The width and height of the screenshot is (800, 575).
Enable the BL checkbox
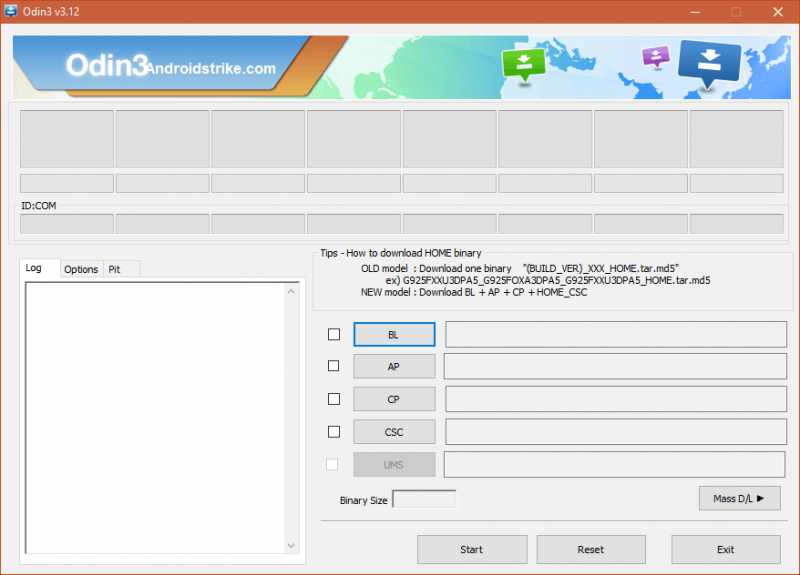coord(334,334)
